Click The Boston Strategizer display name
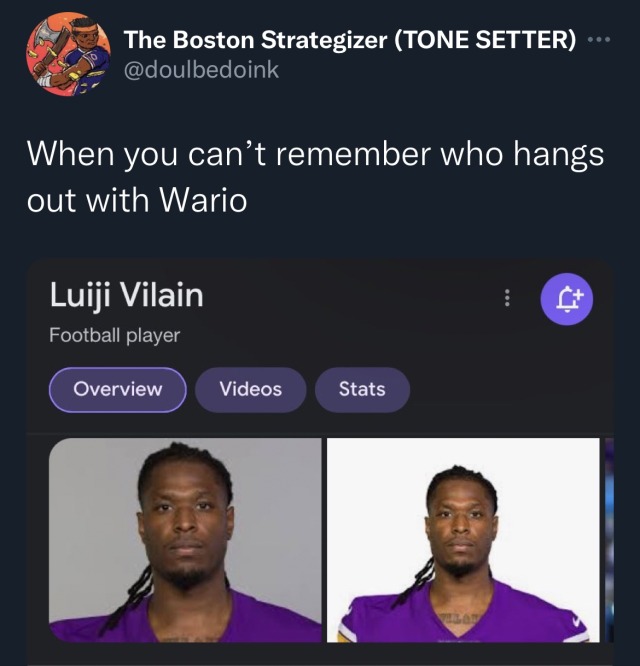Image resolution: width=640 pixels, height=666 pixels. click(350, 40)
